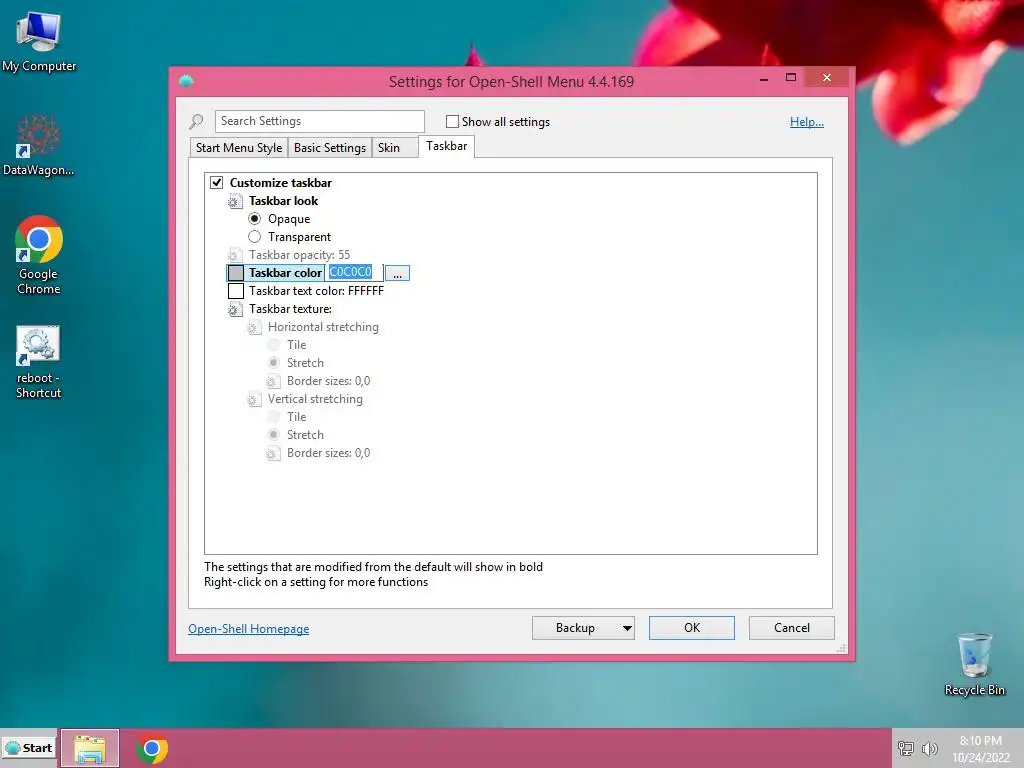Click the volume speaker tray icon
The width and height of the screenshot is (1024, 768).
(929, 748)
